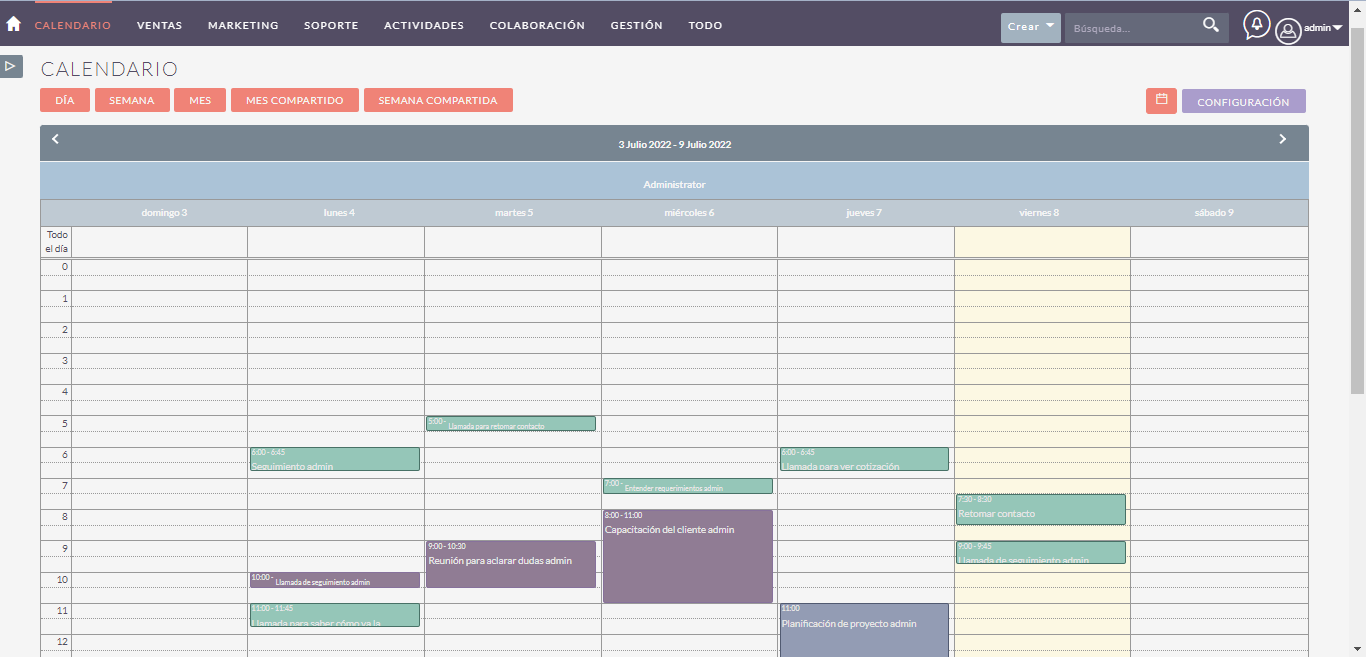Open the notifications bell icon

click(x=1256, y=25)
